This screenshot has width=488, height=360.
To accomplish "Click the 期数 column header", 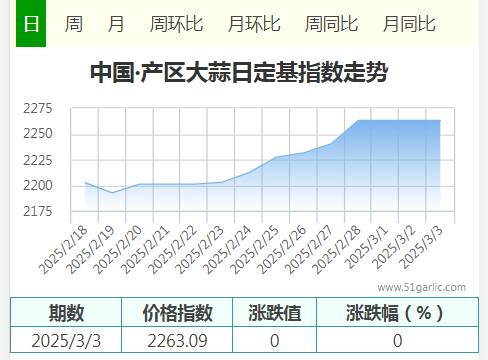I will tap(66, 312).
